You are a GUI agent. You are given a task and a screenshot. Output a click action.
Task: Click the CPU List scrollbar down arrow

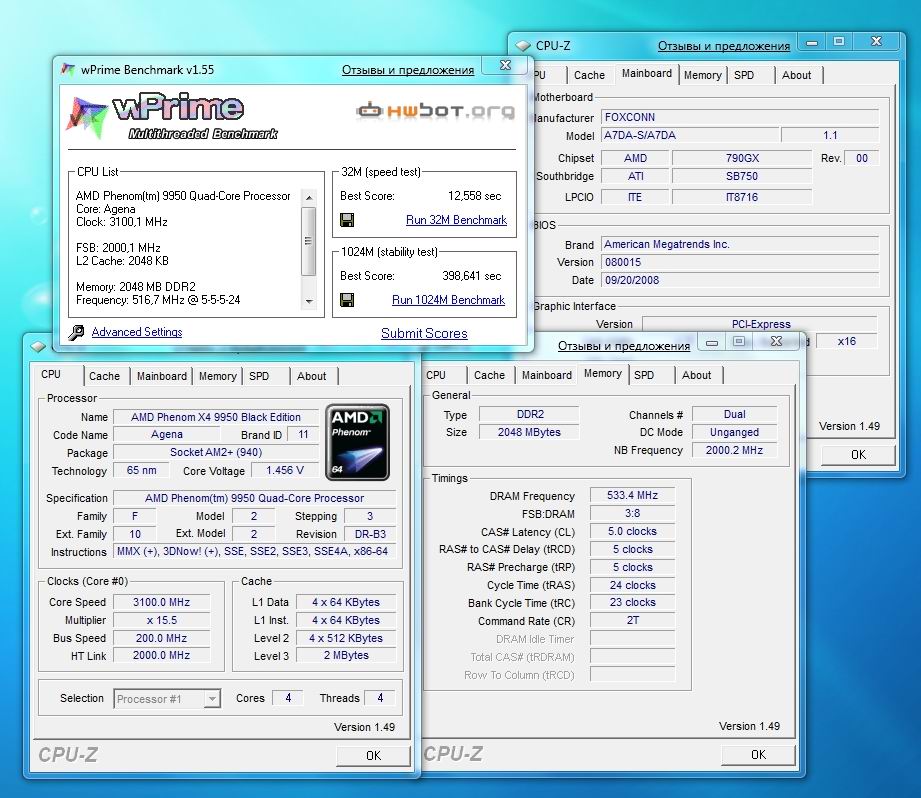[309, 302]
